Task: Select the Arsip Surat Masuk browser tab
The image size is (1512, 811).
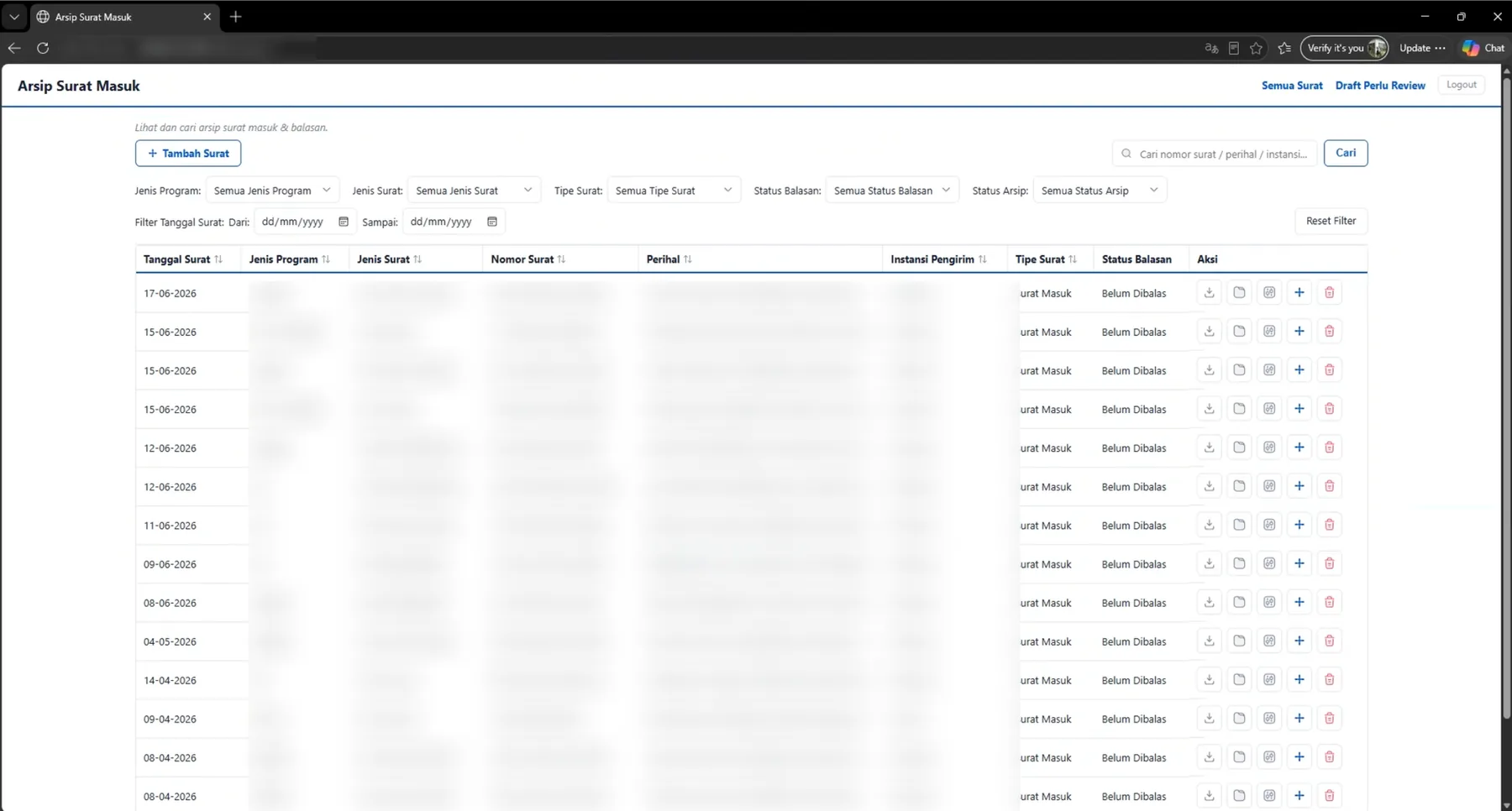Action: (124, 17)
